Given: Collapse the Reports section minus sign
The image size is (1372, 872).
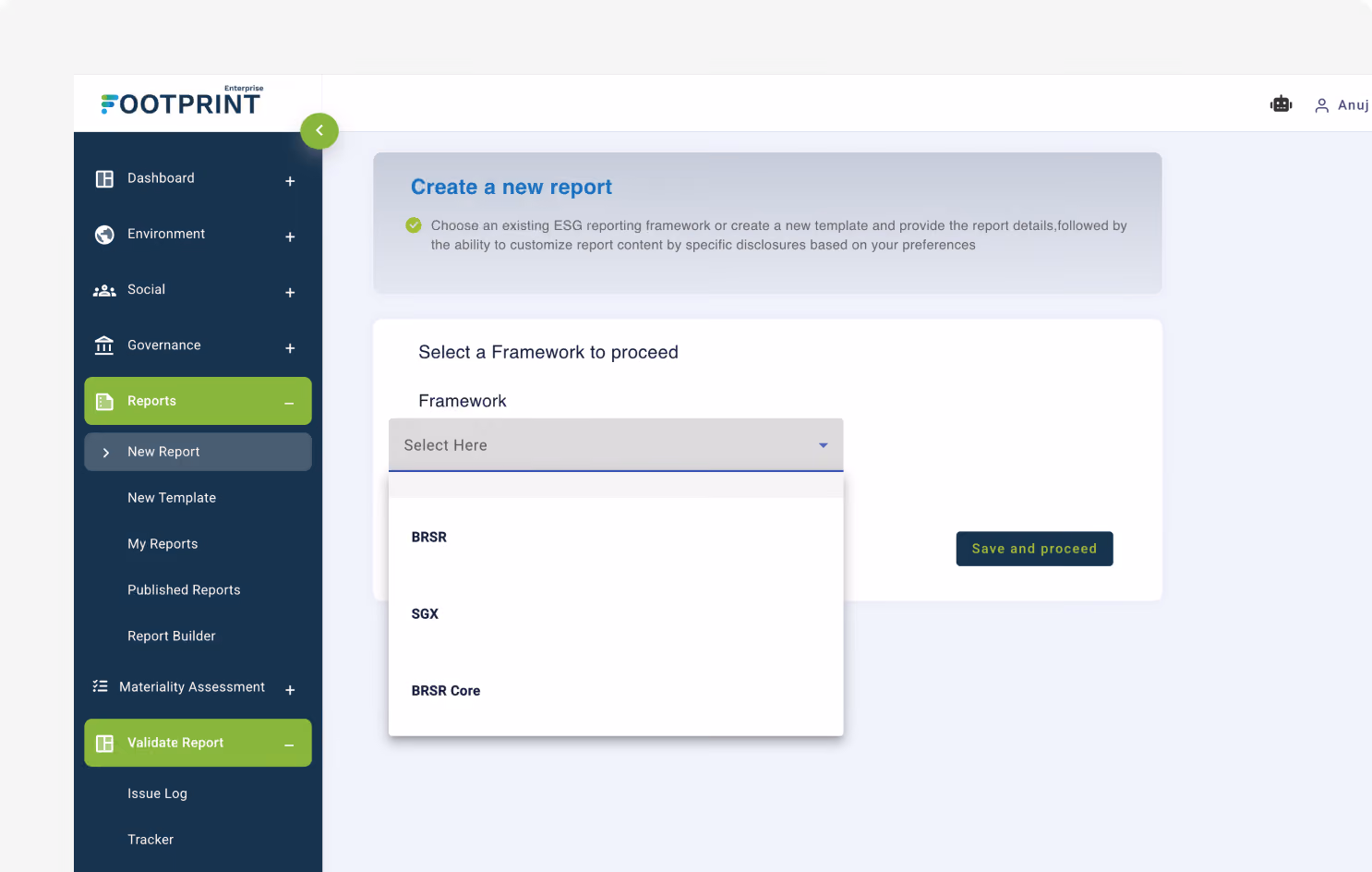Looking at the screenshot, I should (289, 404).
